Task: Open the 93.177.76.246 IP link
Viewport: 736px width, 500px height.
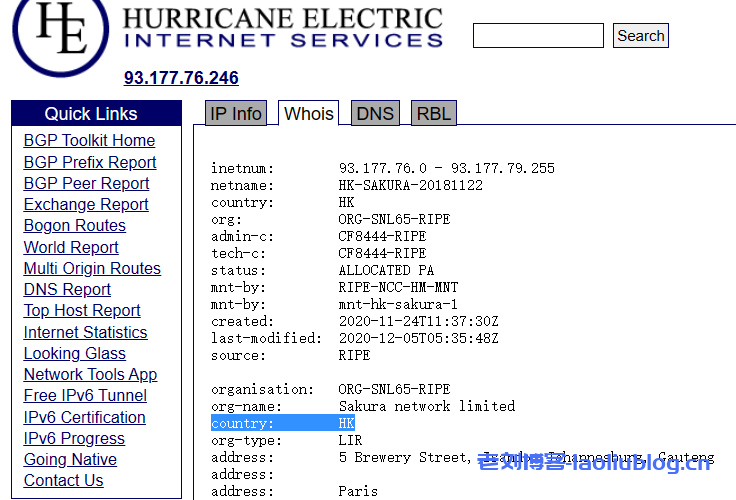Action: click(181, 77)
